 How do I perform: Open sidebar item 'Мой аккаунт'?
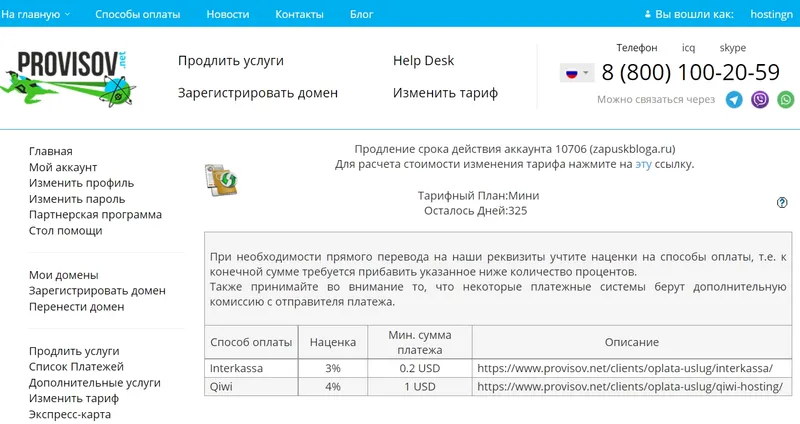coord(63,167)
